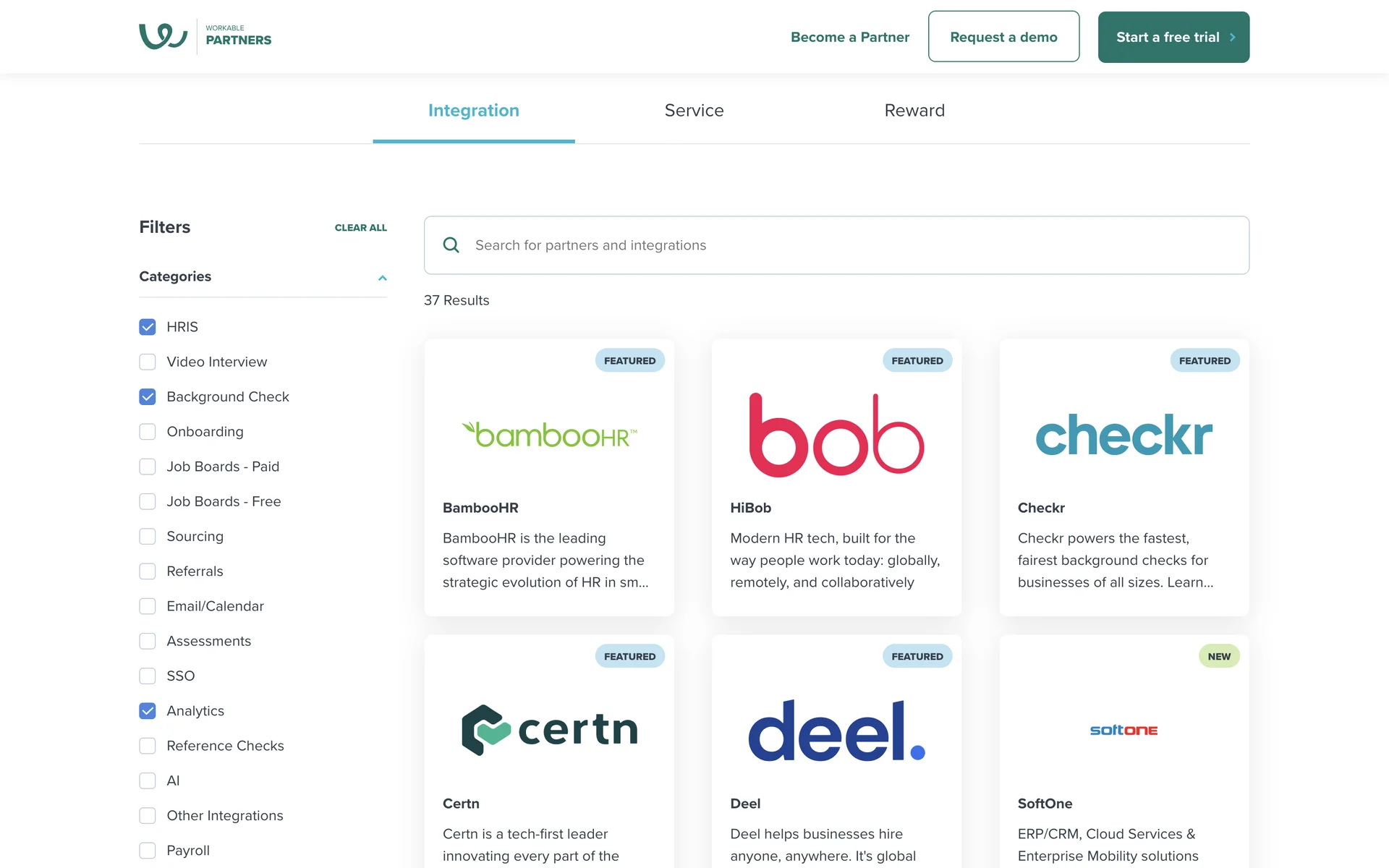This screenshot has width=1389, height=868.
Task: Disable the Analytics category checkbox
Action: (x=148, y=711)
